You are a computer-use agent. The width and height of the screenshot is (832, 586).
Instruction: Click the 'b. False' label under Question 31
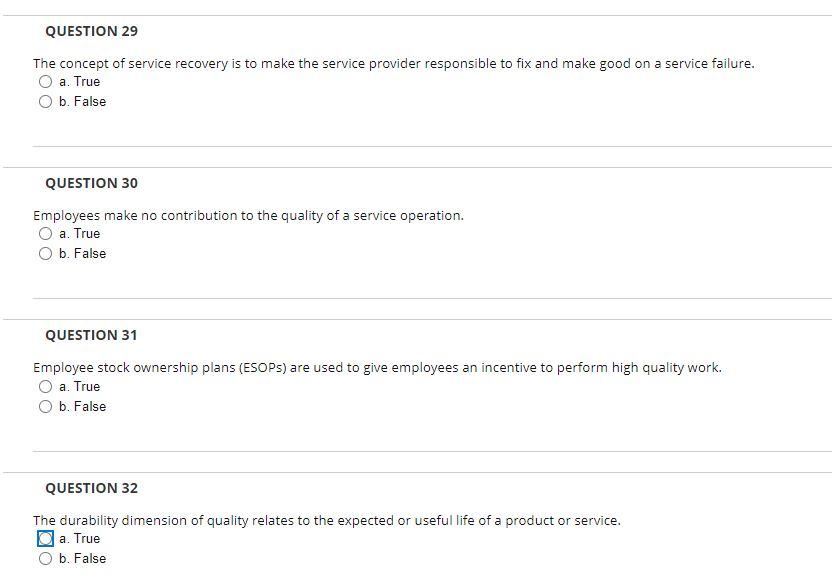click(x=82, y=405)
